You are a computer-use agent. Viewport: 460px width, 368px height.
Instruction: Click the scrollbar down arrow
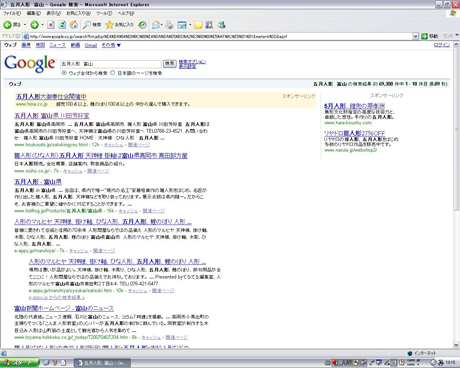tap(456, 345)
